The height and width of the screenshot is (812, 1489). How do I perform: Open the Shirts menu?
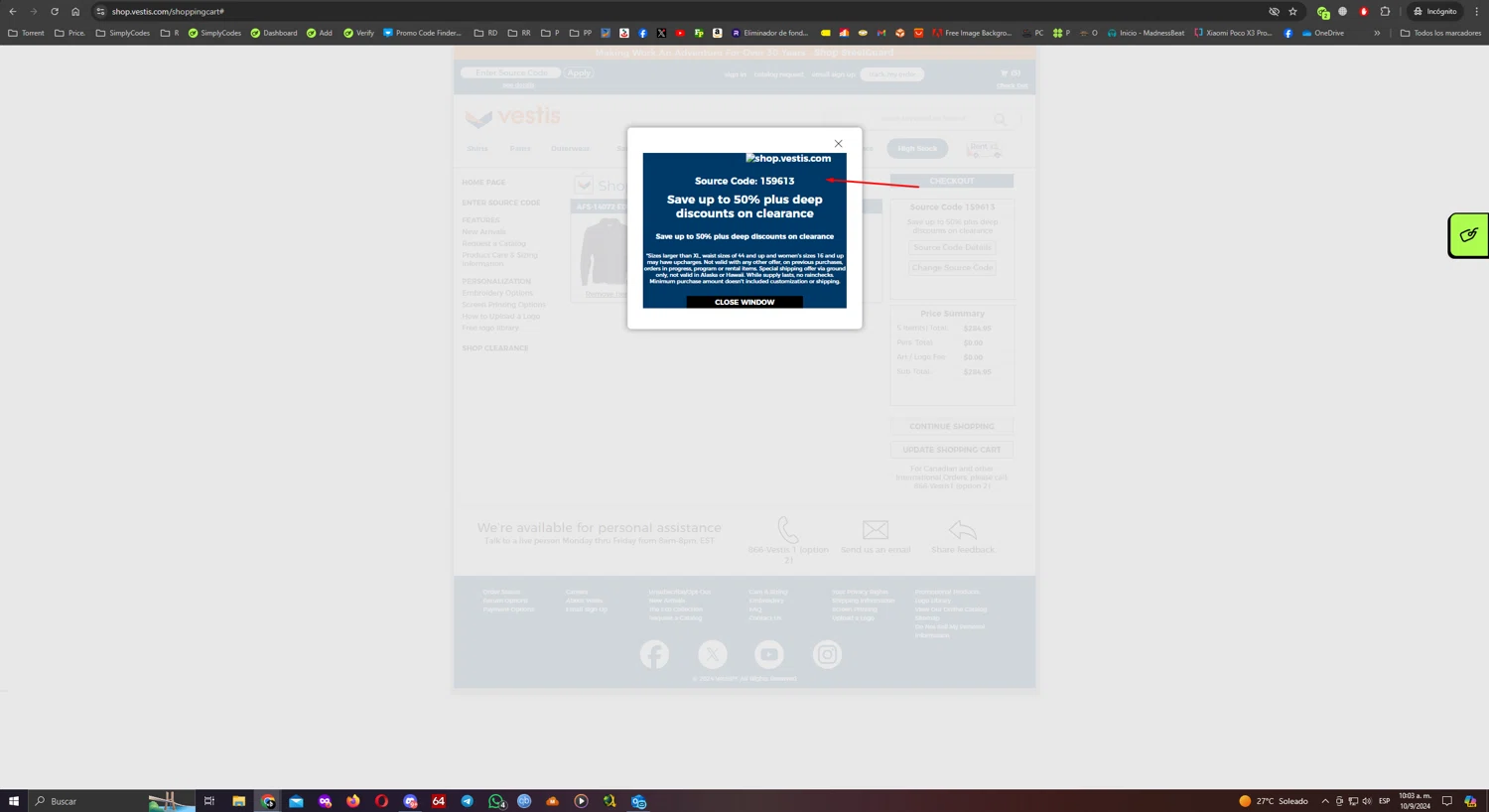[x=477, y=149]
